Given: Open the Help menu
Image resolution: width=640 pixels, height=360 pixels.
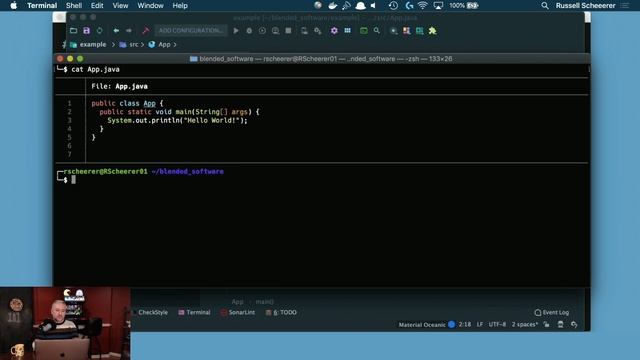Looking at the screenshot, I should (180, 6).
